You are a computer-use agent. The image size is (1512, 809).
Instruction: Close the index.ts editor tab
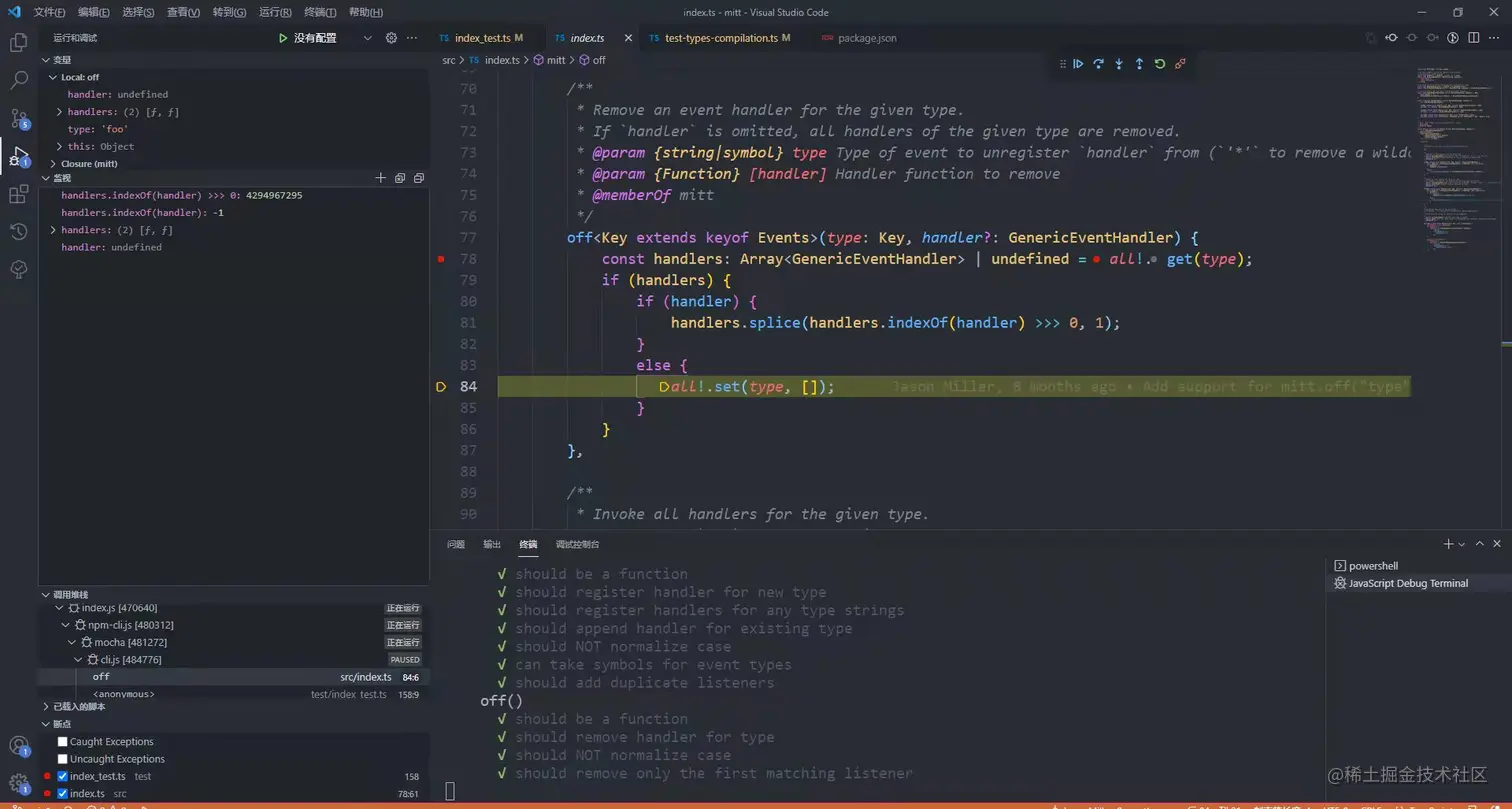click(628, 38)
